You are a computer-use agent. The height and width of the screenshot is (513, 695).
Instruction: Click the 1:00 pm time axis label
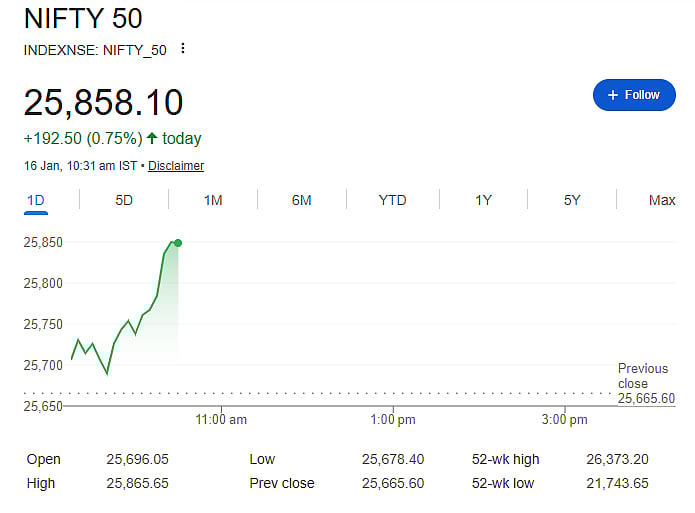(392, 420)
